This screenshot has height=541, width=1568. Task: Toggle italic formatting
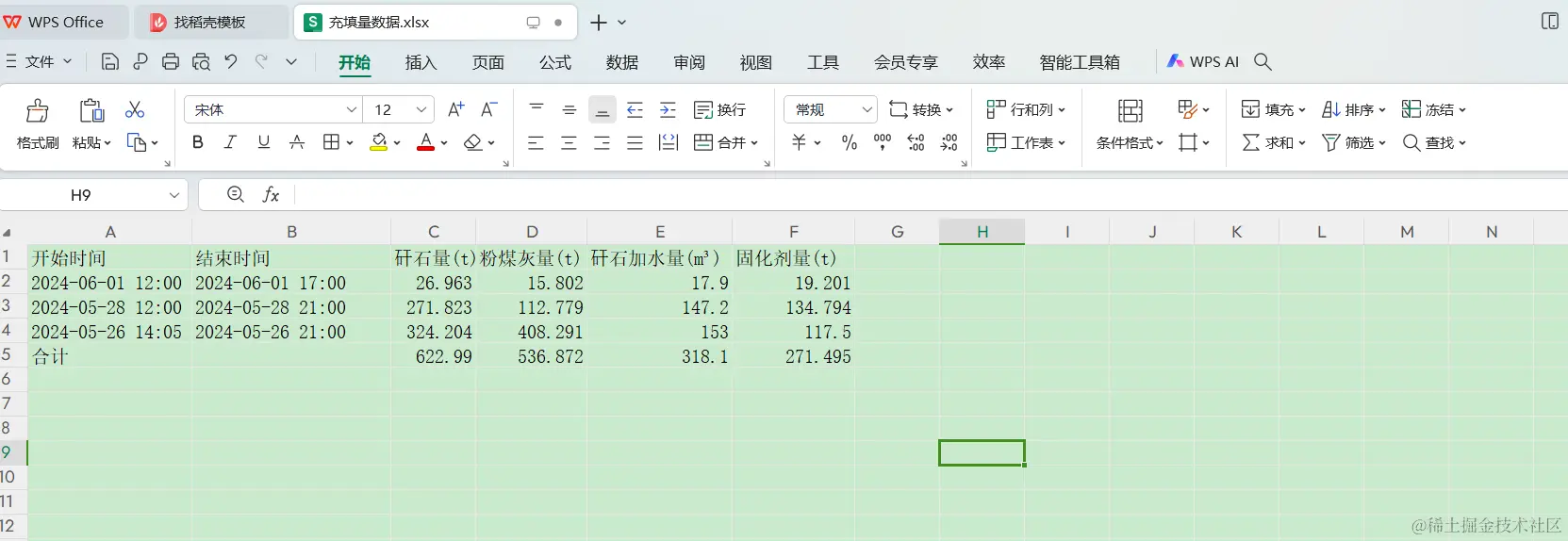pos(230,142)
